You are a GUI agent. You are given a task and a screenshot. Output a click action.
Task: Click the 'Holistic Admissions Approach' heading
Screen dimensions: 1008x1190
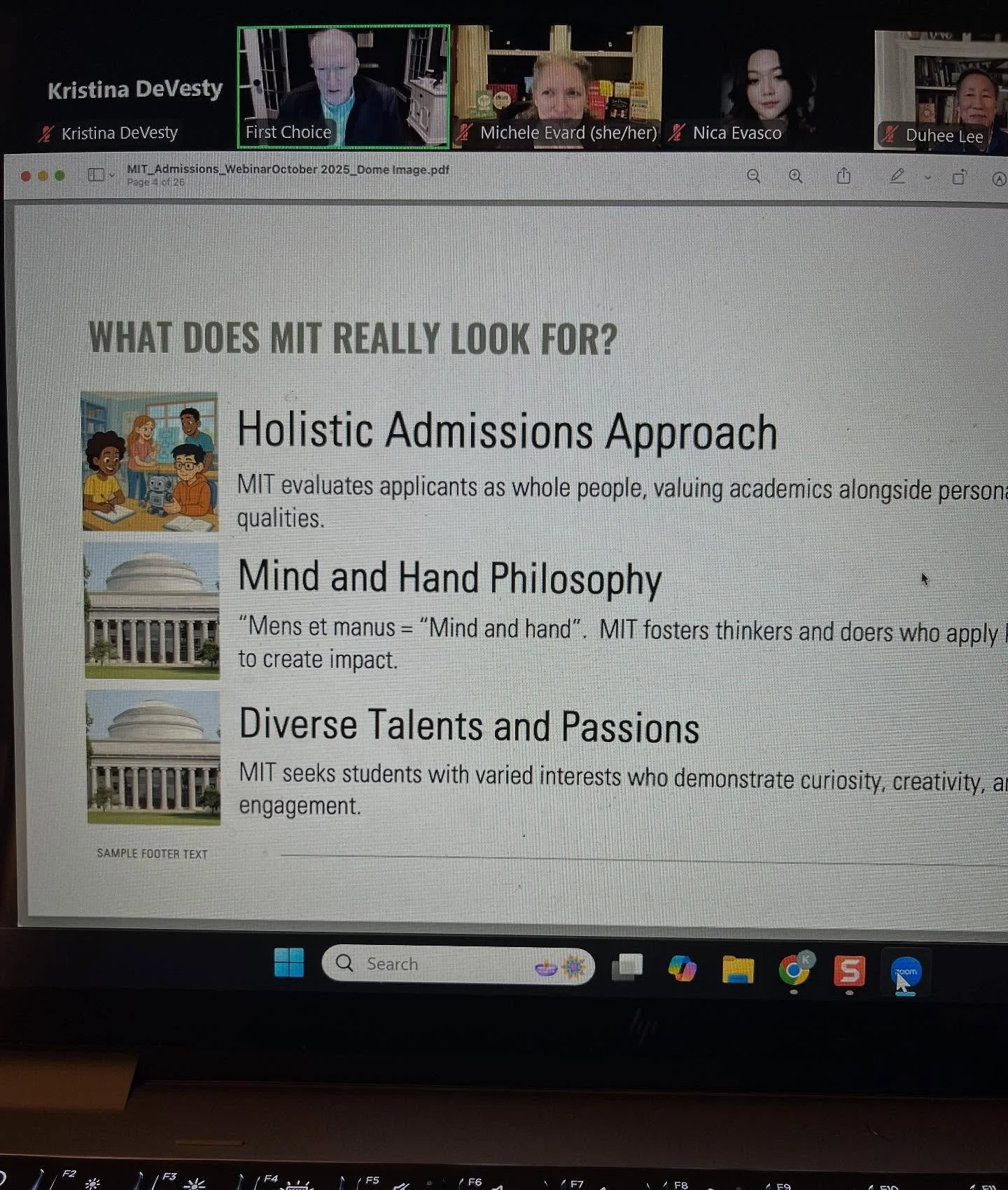[x=507, y=430]
